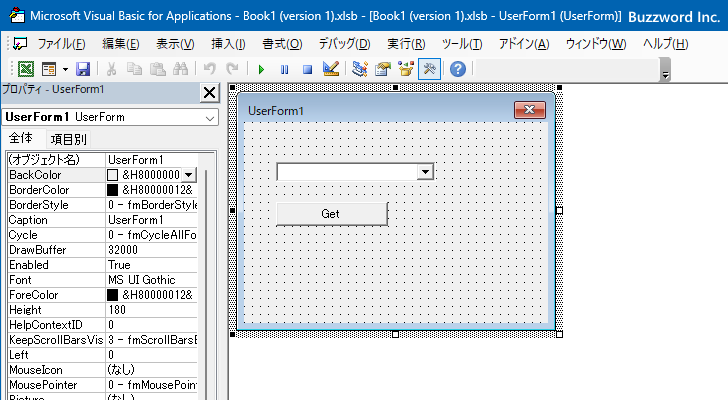
Task: Click the Toolbox icon in toolbar
Action: click(x=429, y=69)
